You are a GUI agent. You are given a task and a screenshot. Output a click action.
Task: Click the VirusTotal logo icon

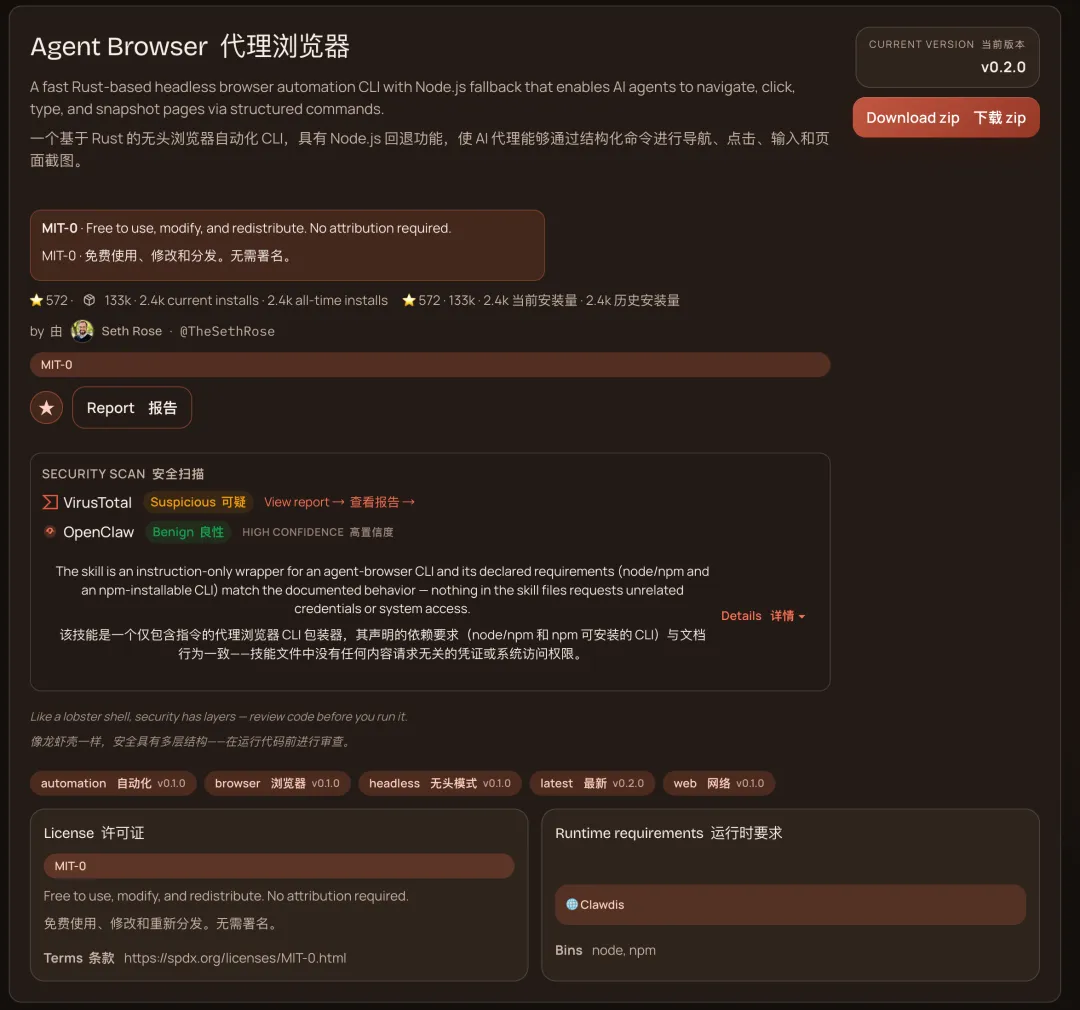(50, 502)
